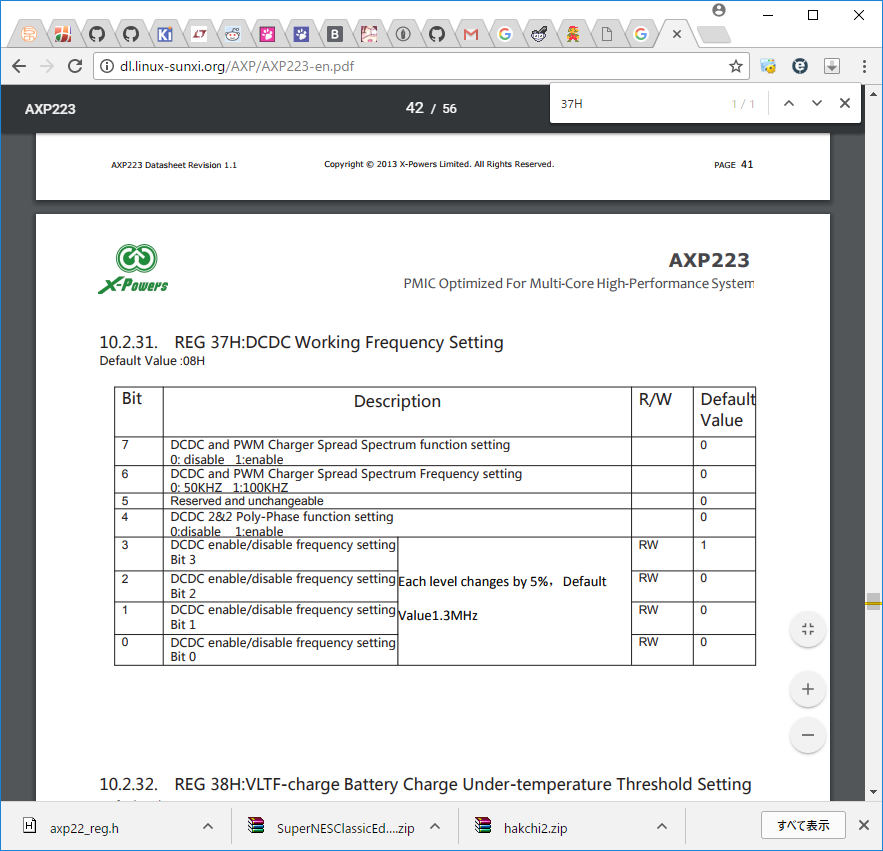Click the download-arrow extension icon
The image size is (883, 851).
tap(832, 66)
